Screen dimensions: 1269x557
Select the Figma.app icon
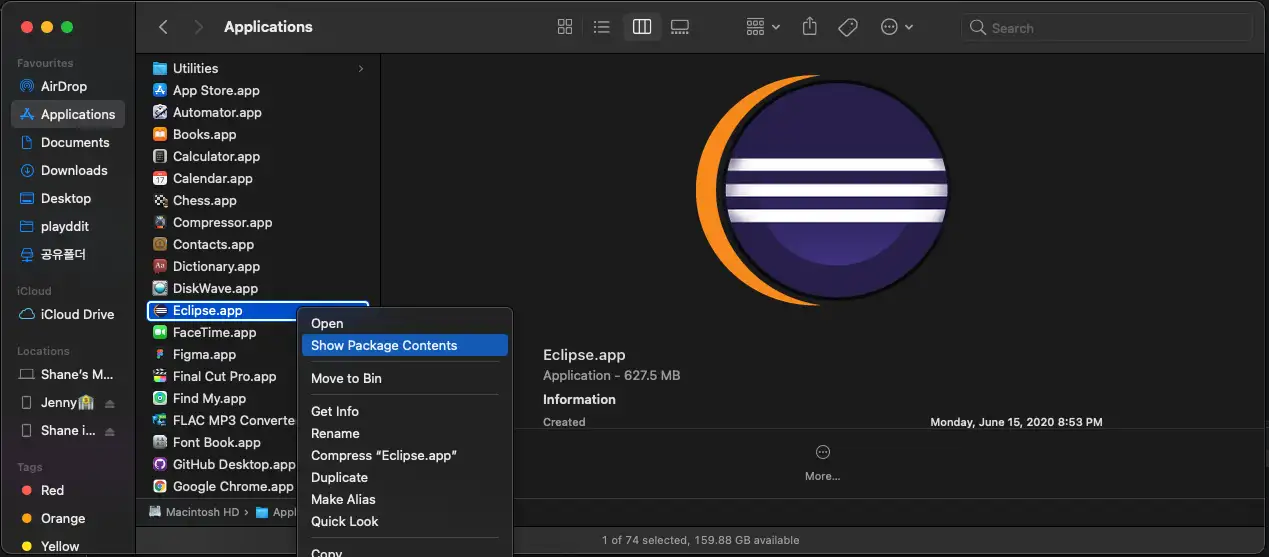pos(160,354)
